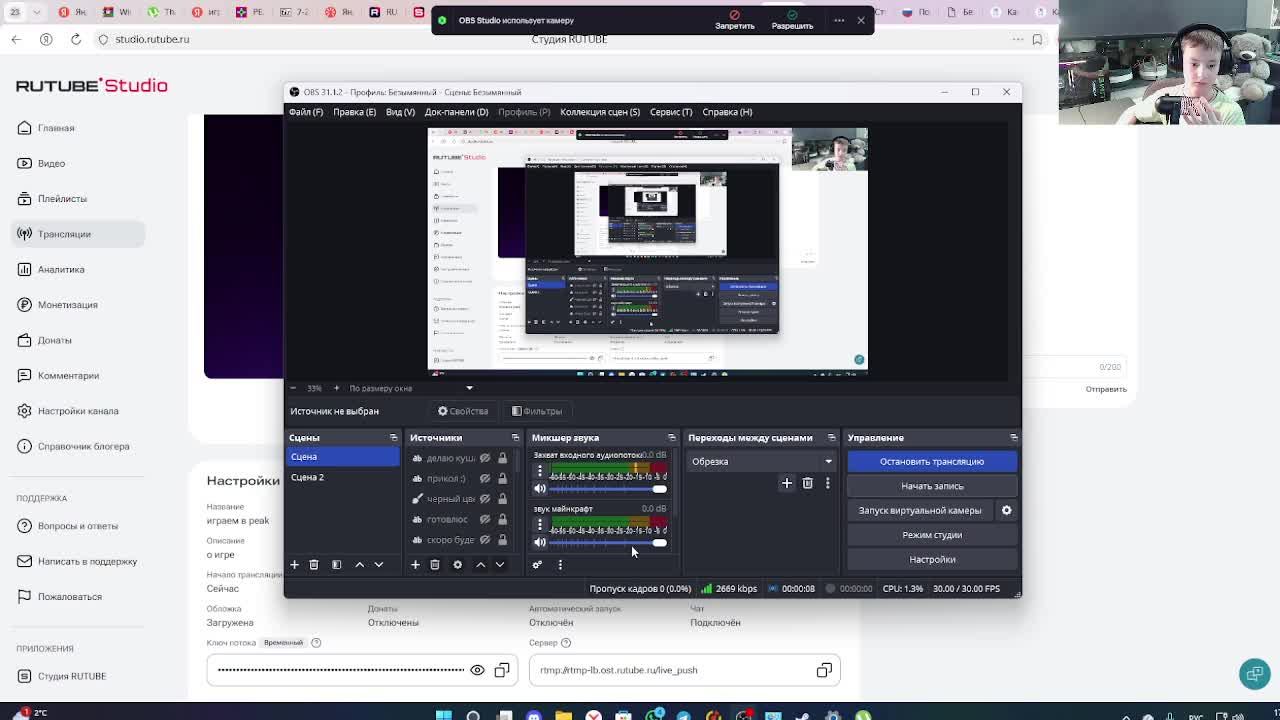1280x720 pixels.
Task: Reveal the hidden stream key
Action: (477, 670)
